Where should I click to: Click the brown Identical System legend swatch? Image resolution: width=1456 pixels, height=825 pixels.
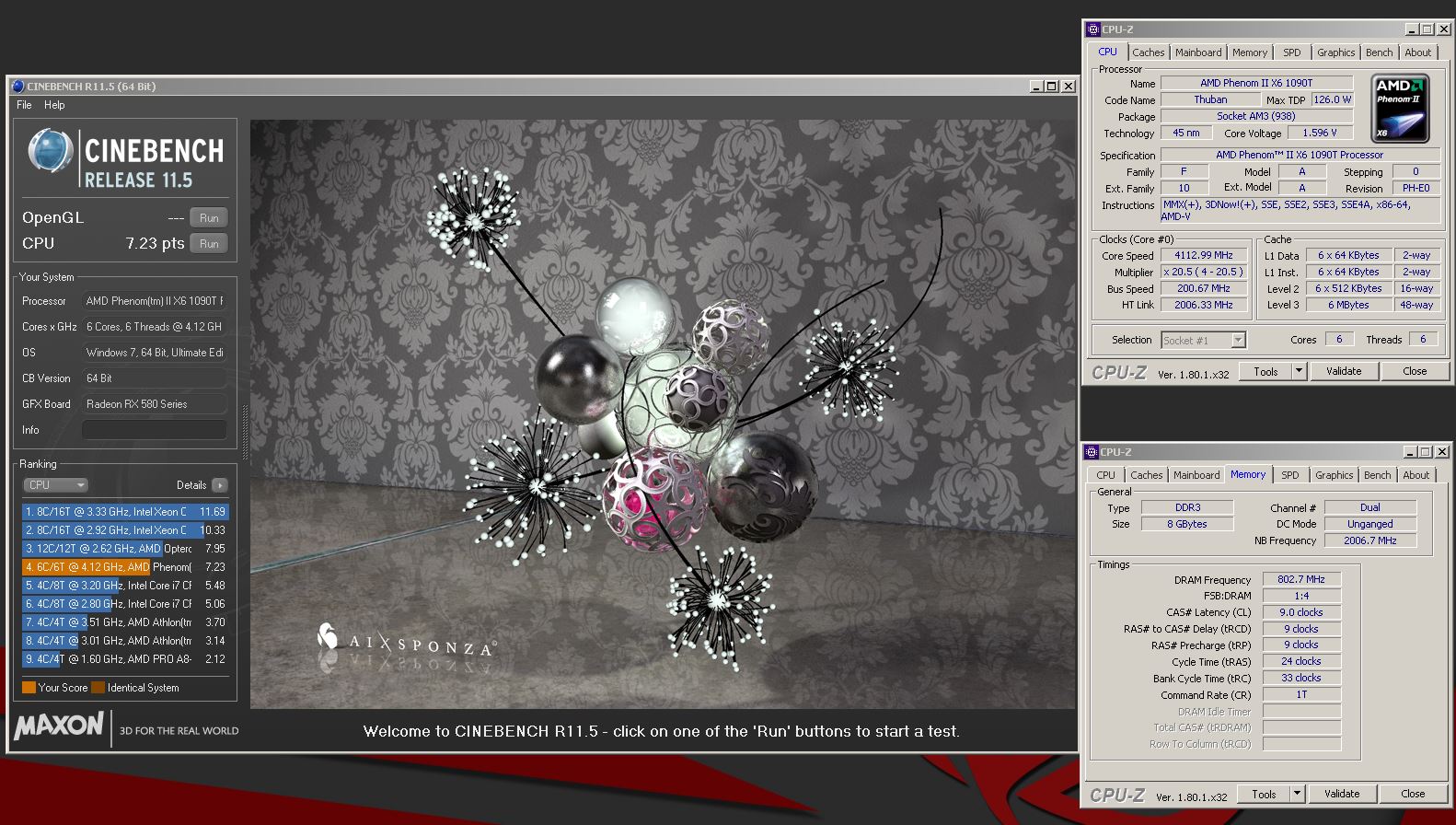(x=98, y=687)
